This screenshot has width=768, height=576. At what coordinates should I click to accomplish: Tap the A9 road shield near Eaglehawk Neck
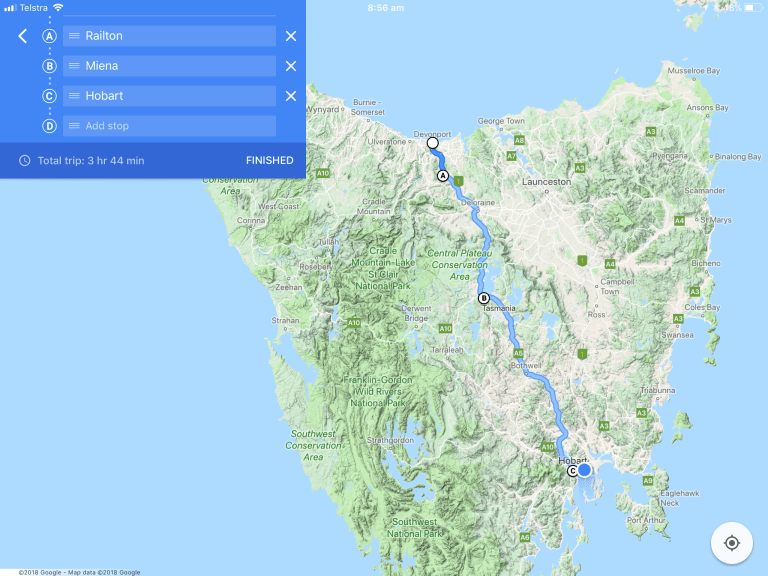tap(648, 481)
